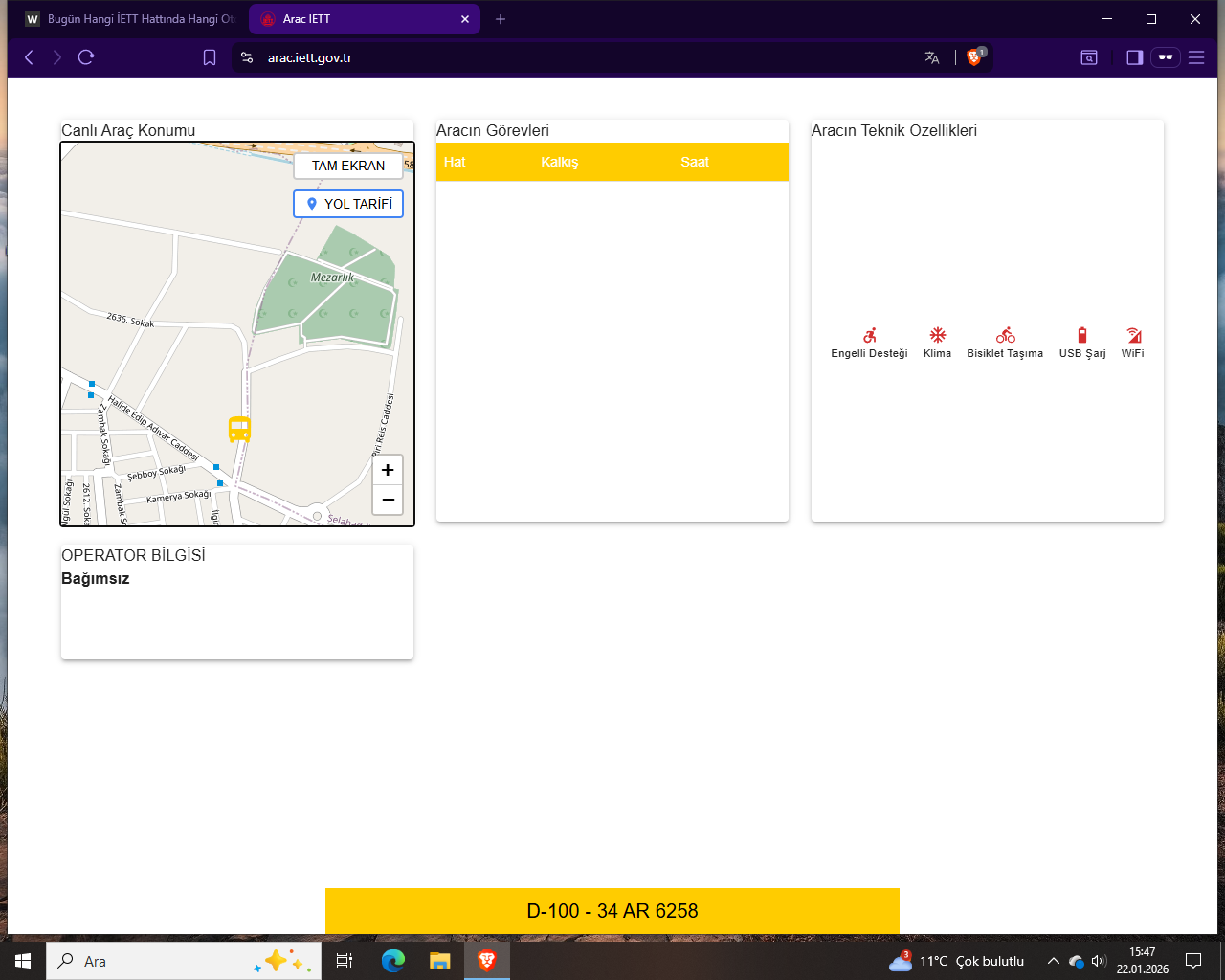This screenshot has width=1225, height=980.
Task: Click the translate page icon
Action: click(932, 57)
